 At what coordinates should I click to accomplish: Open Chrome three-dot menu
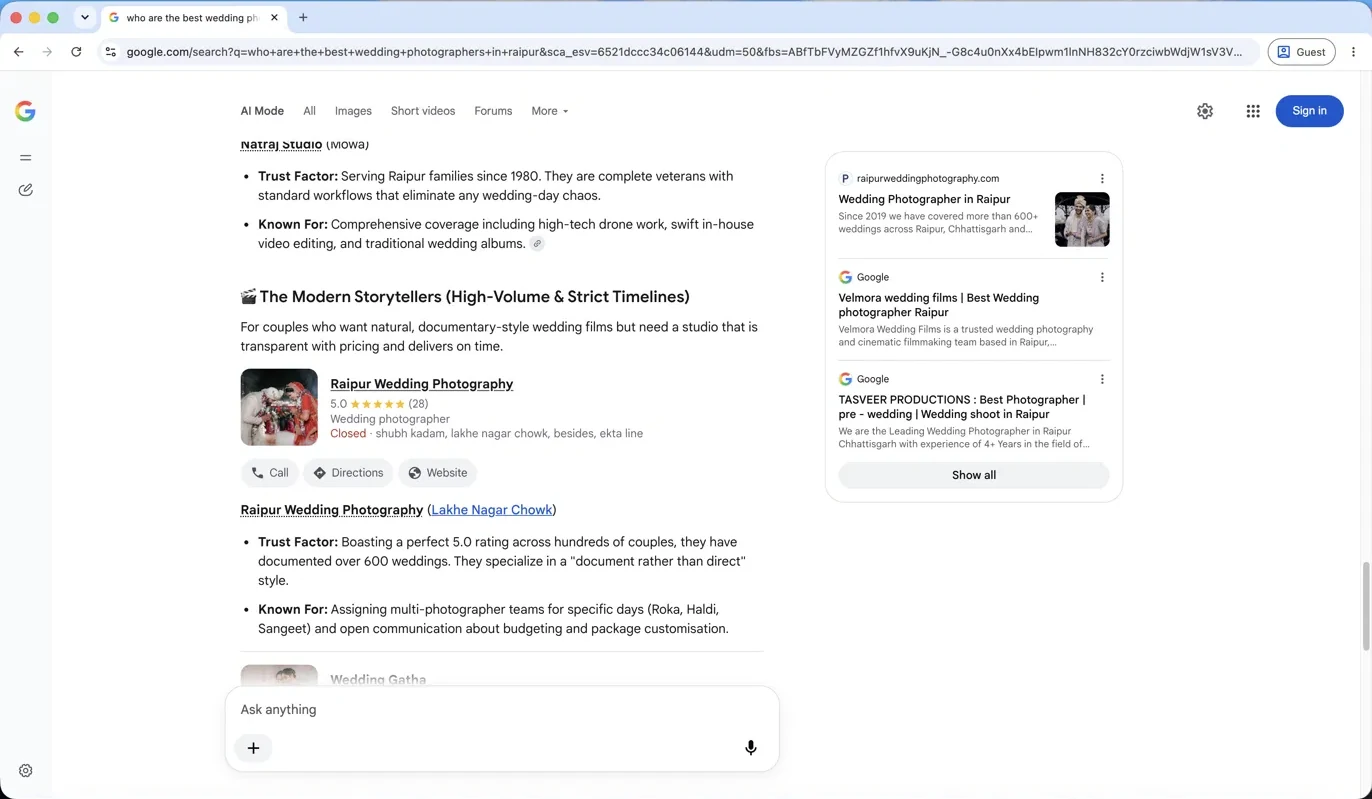(x=1353, y=52)
